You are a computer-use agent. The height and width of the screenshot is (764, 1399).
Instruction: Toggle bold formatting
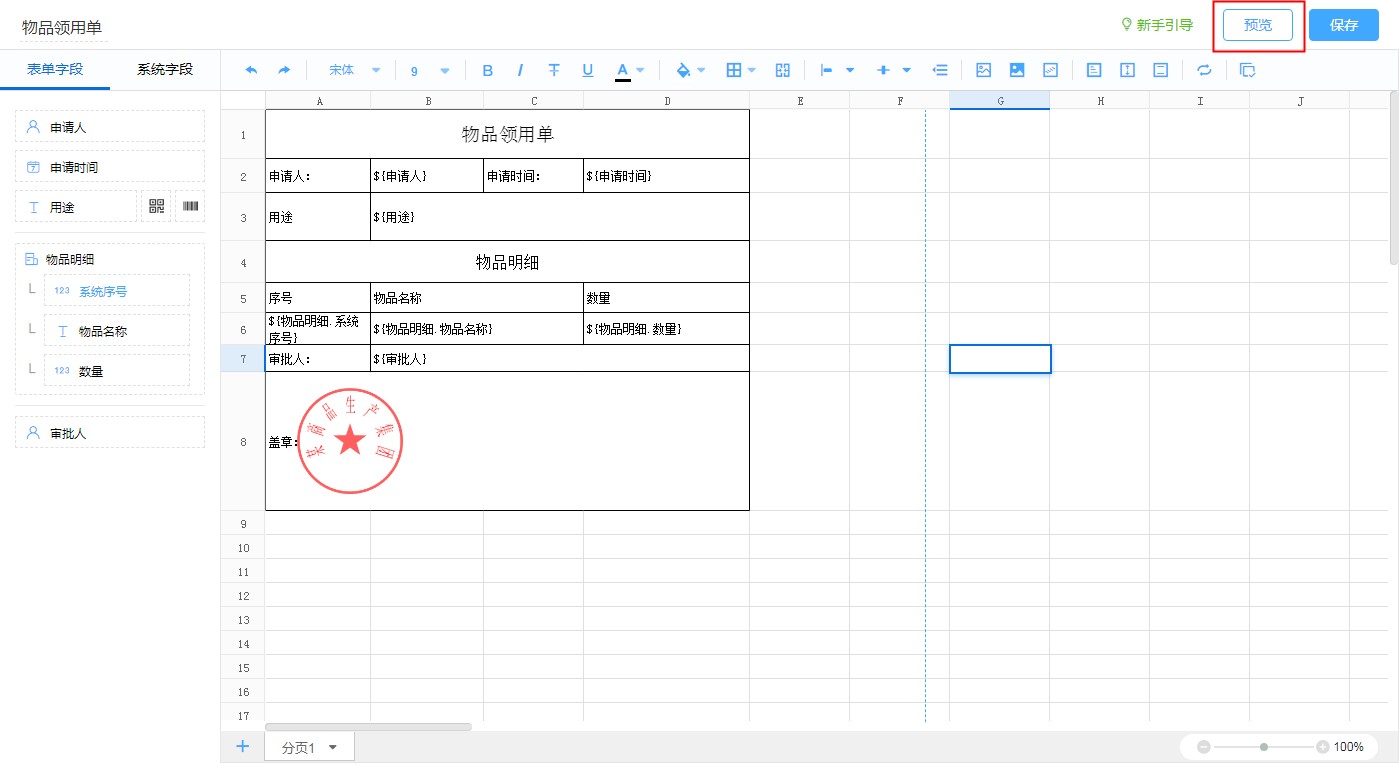click(x=488, y=70)
